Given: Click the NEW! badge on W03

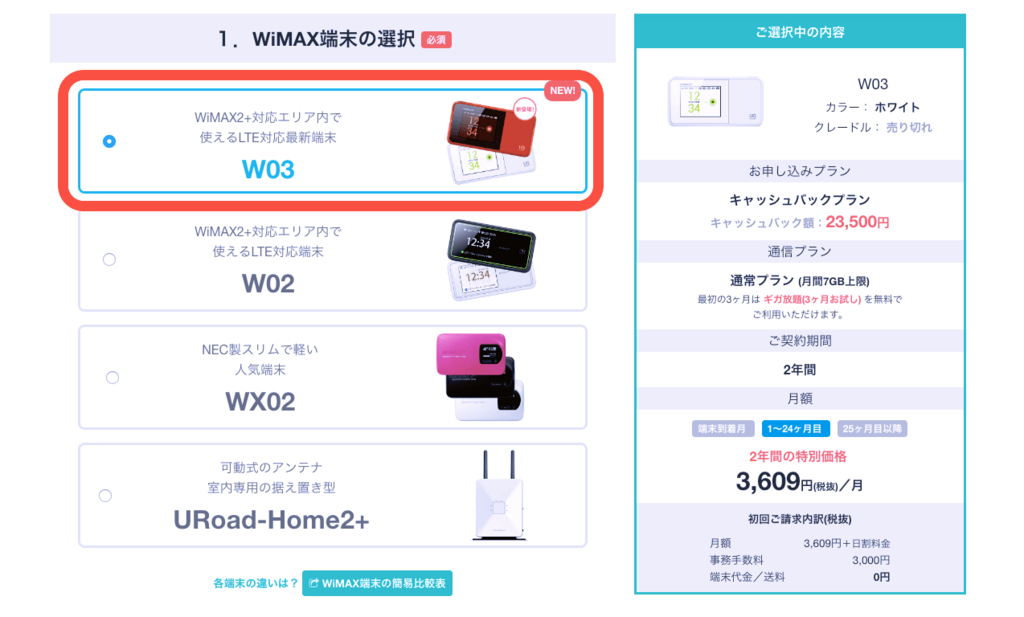Looking at the screenshot, I should click(562, 91).
